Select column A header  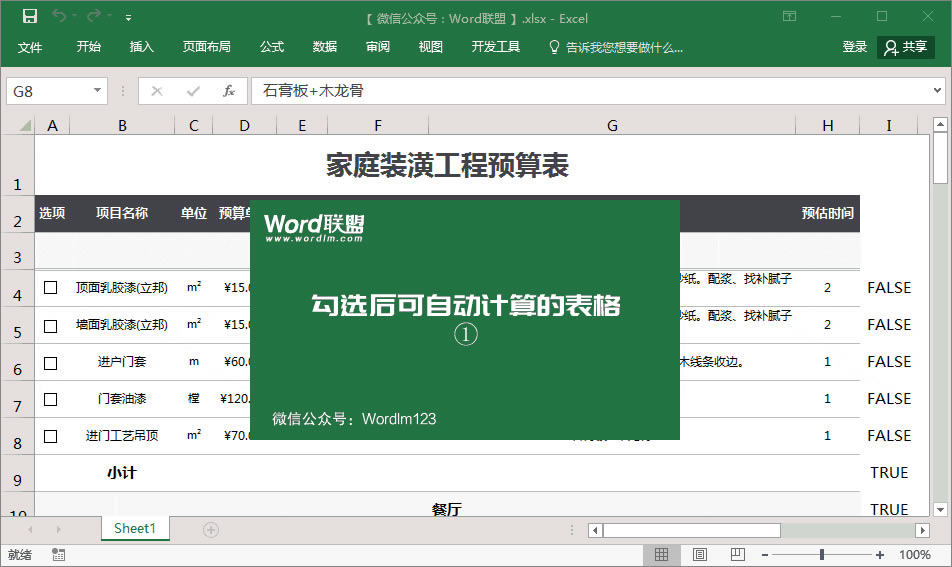click(x=52, y=126)
